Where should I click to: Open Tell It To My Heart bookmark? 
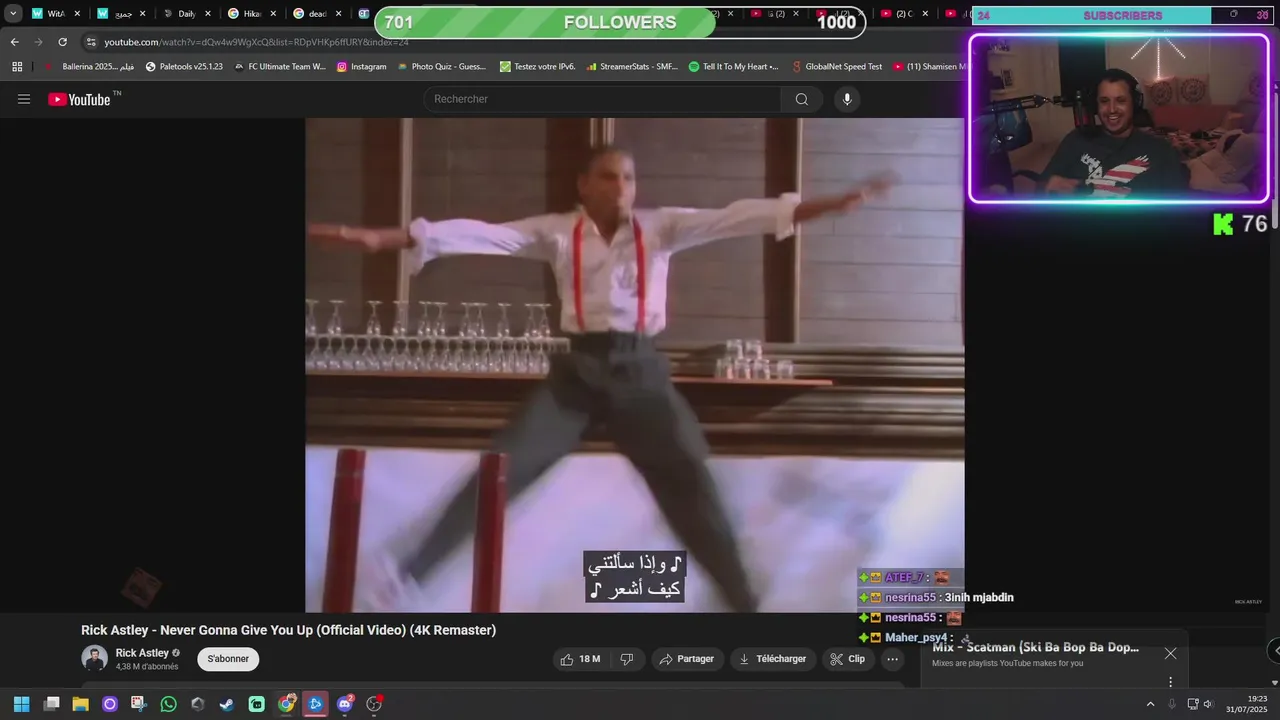click(734, 67)
